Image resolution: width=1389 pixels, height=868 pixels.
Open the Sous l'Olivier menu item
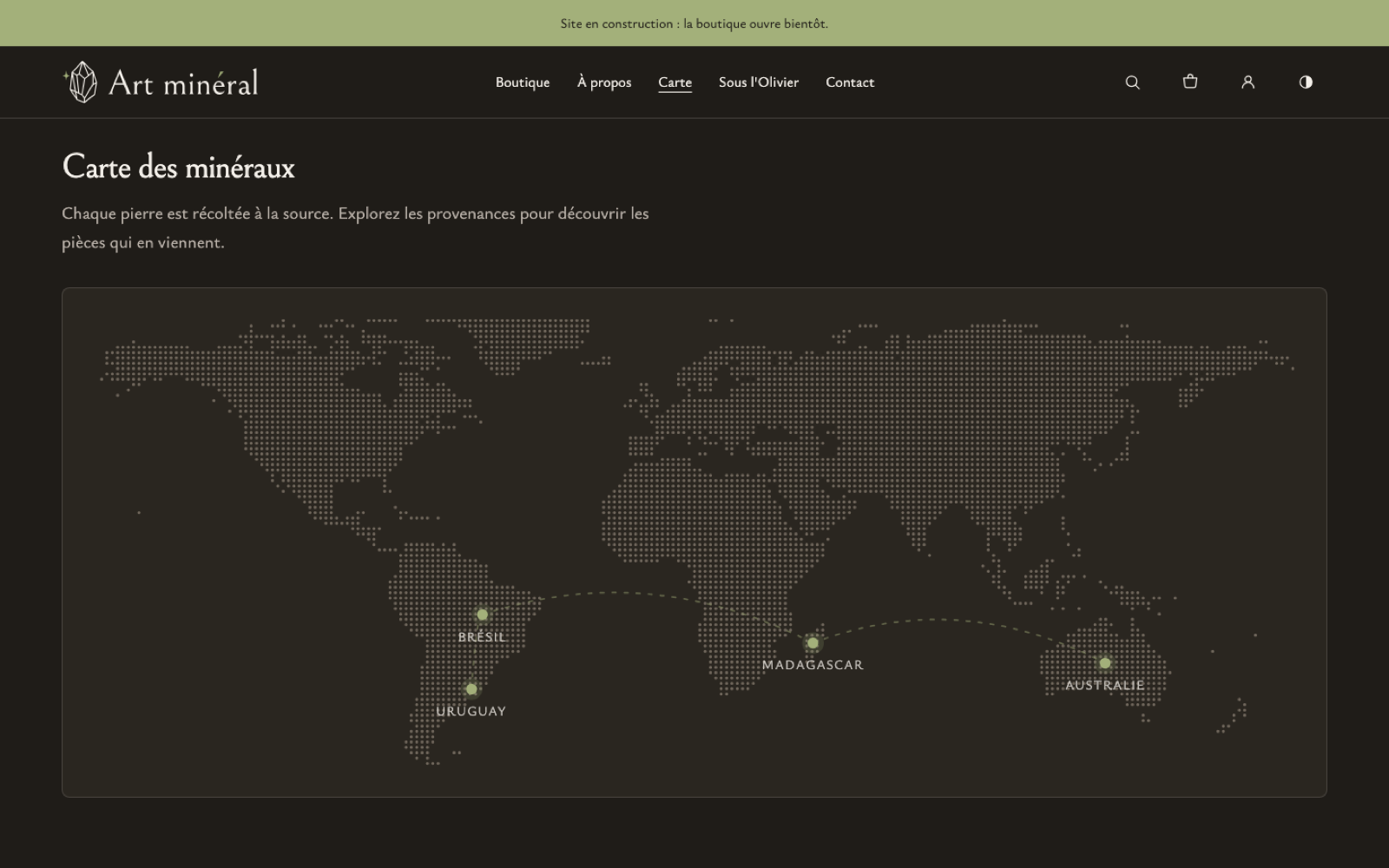tap(759, 82)
